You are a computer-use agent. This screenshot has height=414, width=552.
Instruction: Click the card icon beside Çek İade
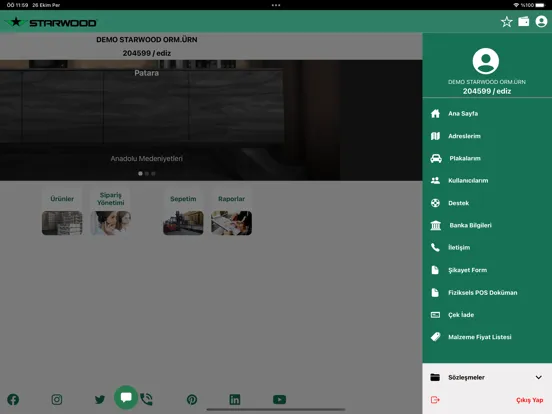click(435, 315)
